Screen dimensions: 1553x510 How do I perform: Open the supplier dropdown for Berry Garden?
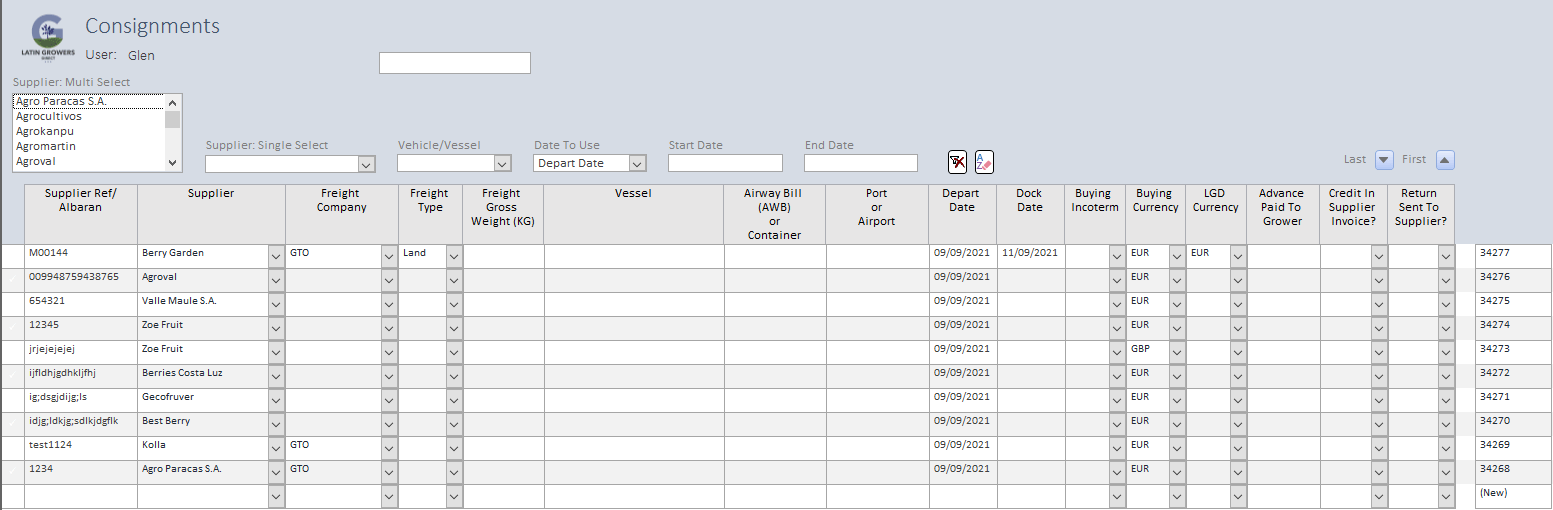[276, 257]
